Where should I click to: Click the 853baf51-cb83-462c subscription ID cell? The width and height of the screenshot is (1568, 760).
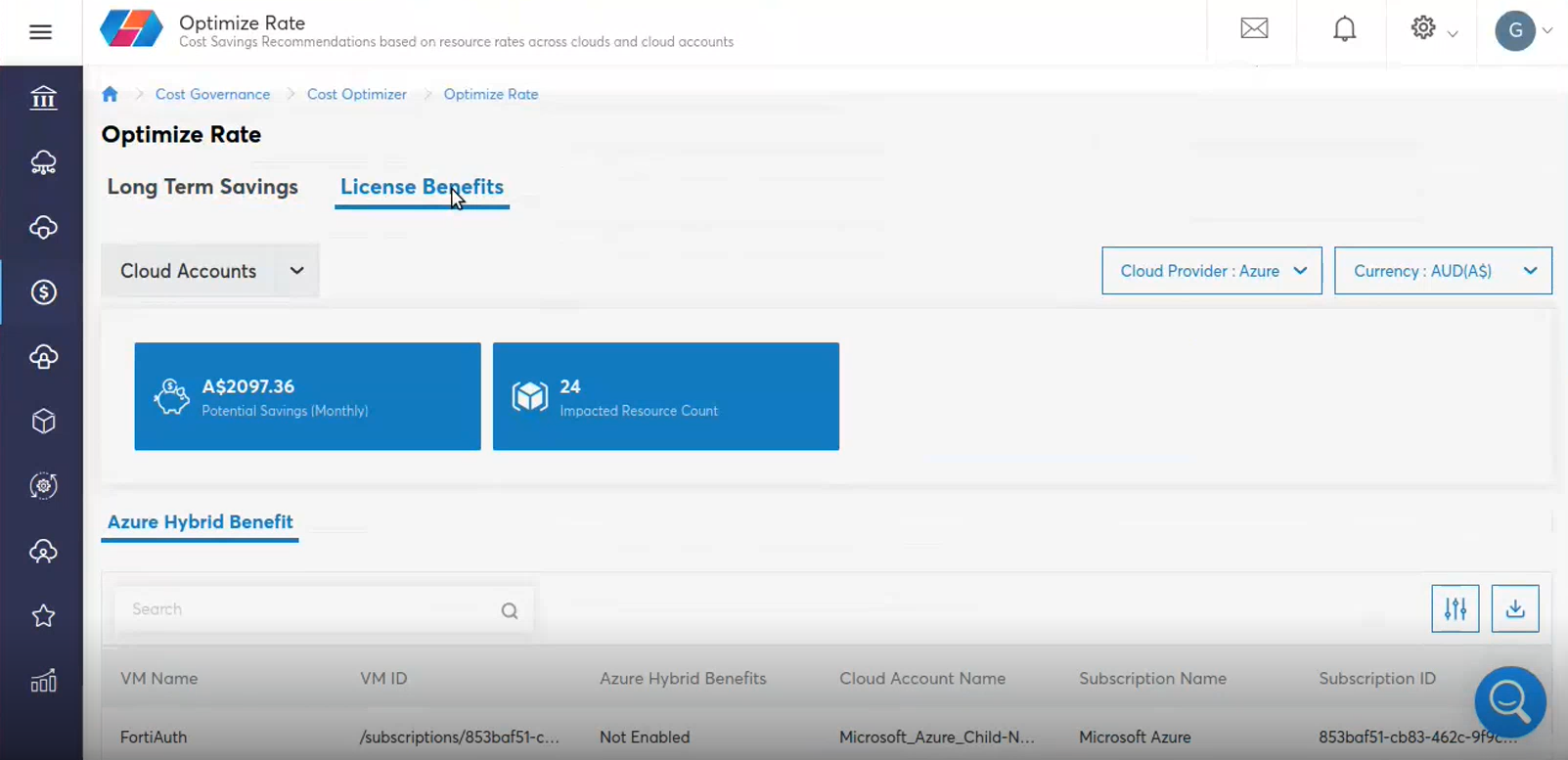coord(1418,738)
